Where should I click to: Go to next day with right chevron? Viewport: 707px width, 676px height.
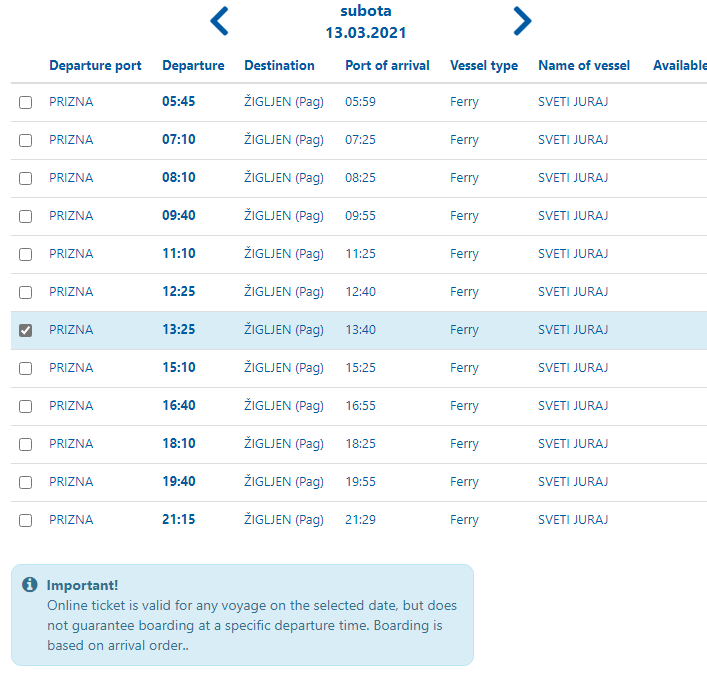[521, 20]
